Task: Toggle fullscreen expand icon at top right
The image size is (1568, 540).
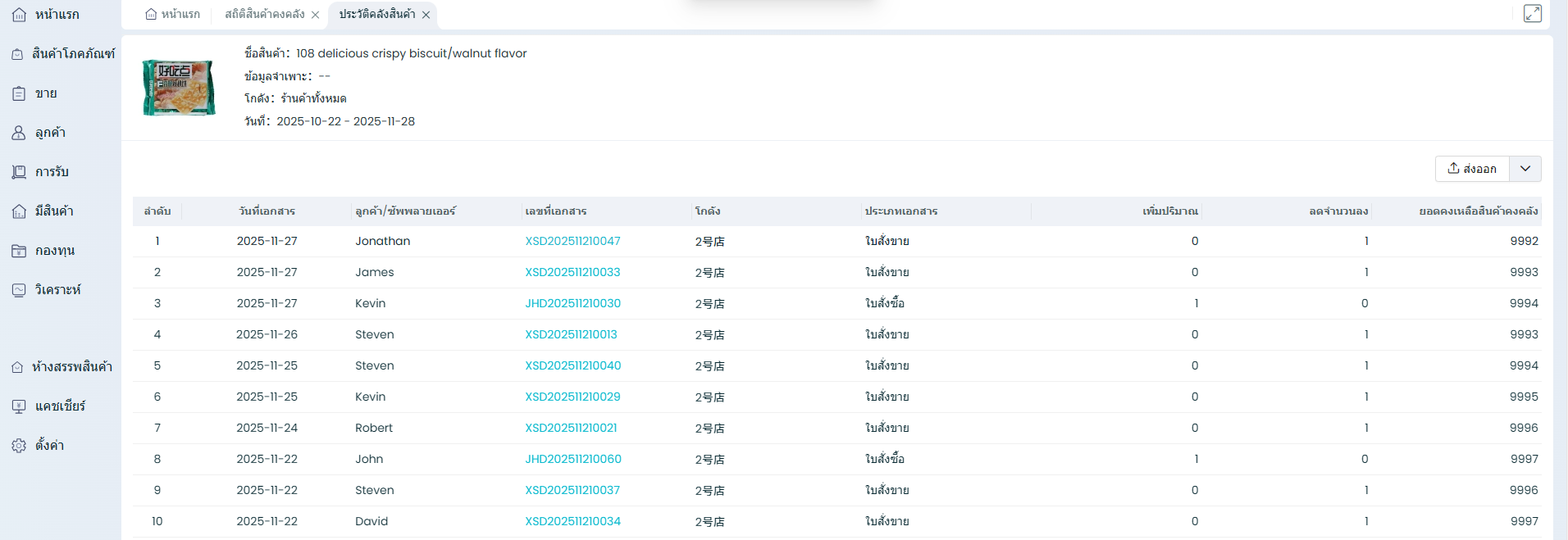Action: [1532, 14]
